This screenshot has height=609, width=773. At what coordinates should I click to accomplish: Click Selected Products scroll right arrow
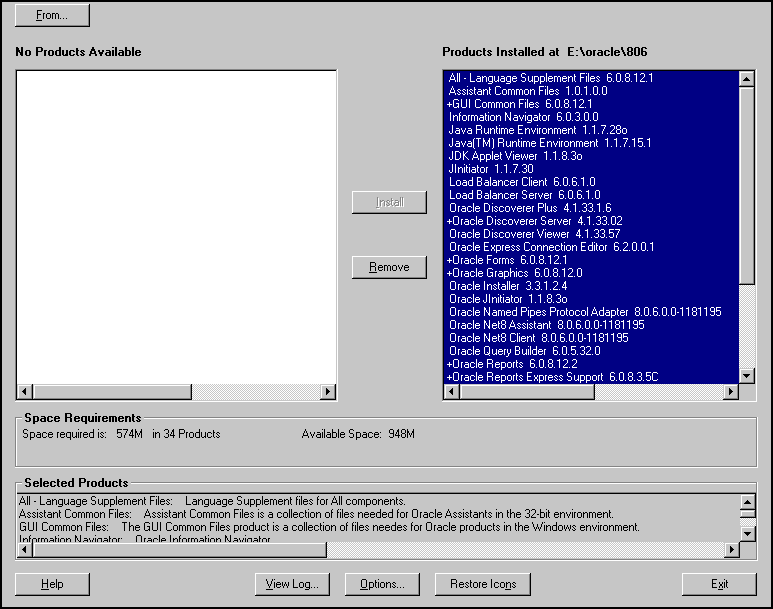[x=732, y=549]
